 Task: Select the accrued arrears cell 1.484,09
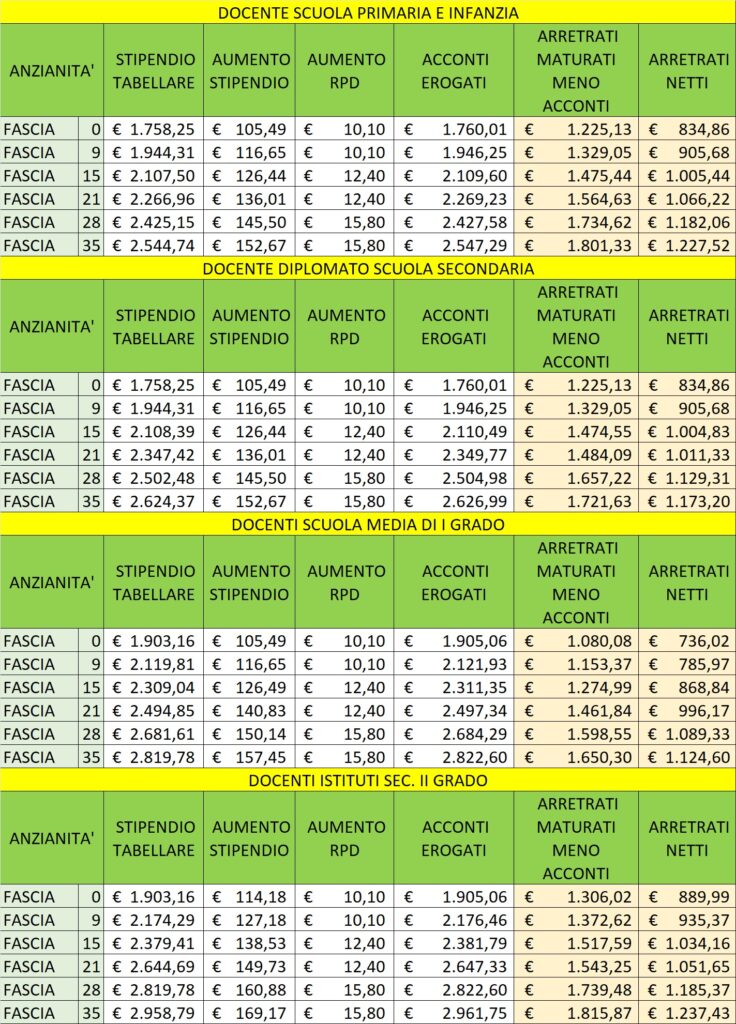click(576, 455)
